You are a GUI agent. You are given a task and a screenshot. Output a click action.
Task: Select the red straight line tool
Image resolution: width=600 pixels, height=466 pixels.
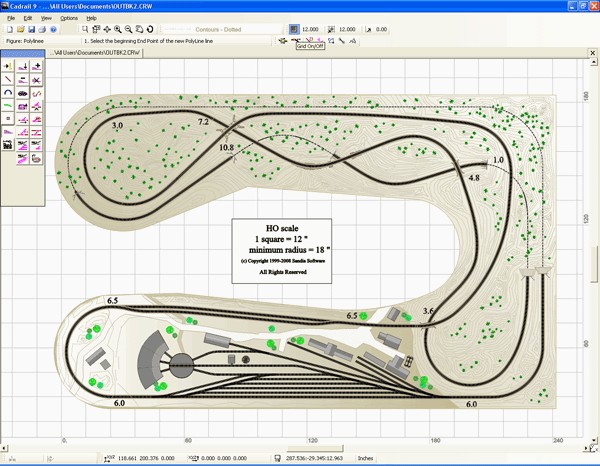(x=8, y=79)
